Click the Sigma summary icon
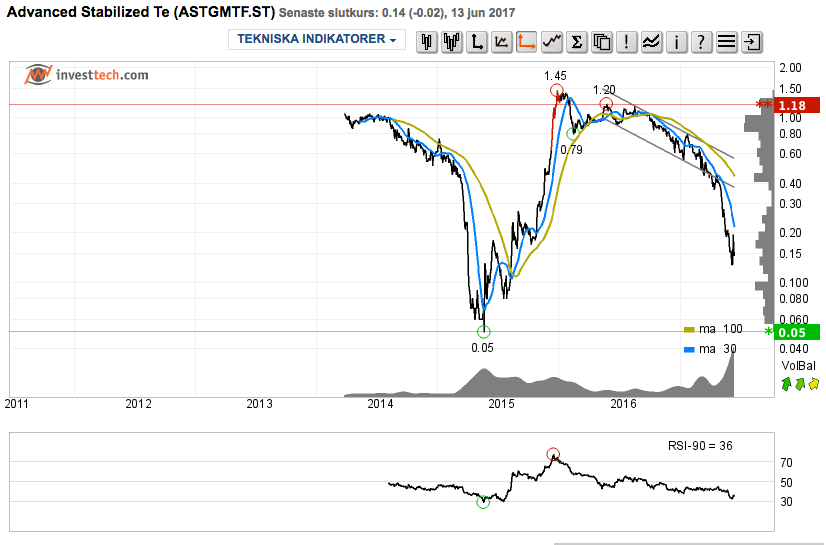Screen dimensions: 826x545 pos(576,42)
